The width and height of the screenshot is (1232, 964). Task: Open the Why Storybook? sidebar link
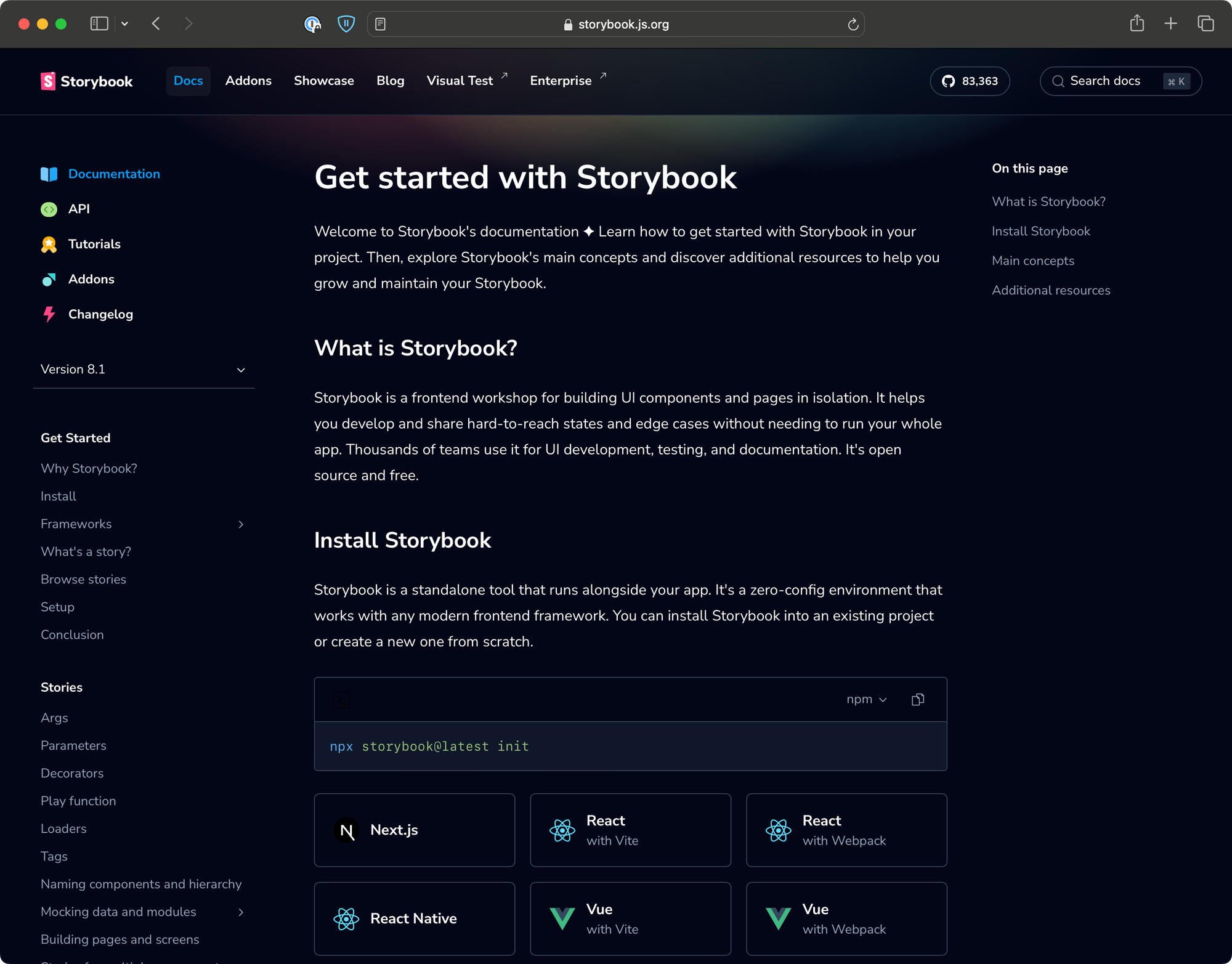point(89,468)
